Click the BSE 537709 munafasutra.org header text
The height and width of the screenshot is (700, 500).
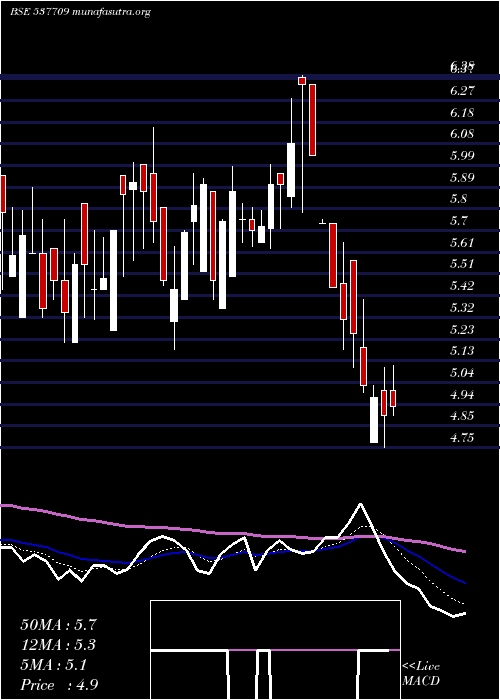pos(80,12)
